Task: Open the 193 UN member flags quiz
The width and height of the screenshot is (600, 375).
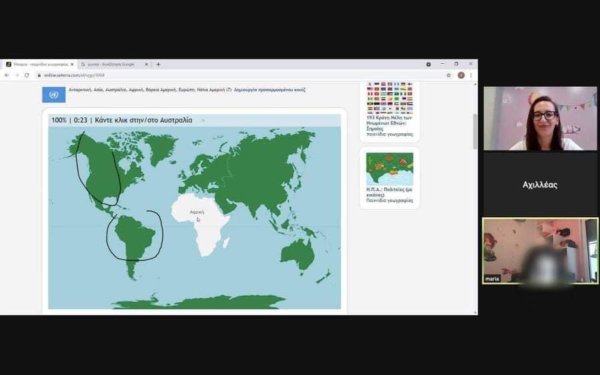Action: (390, 110)
